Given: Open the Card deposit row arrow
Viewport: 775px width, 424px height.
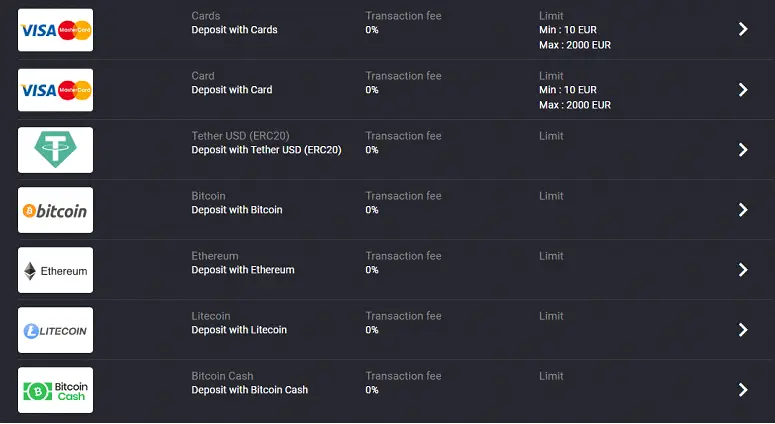Looking at the screenshot, I should (x=743, y=89).
